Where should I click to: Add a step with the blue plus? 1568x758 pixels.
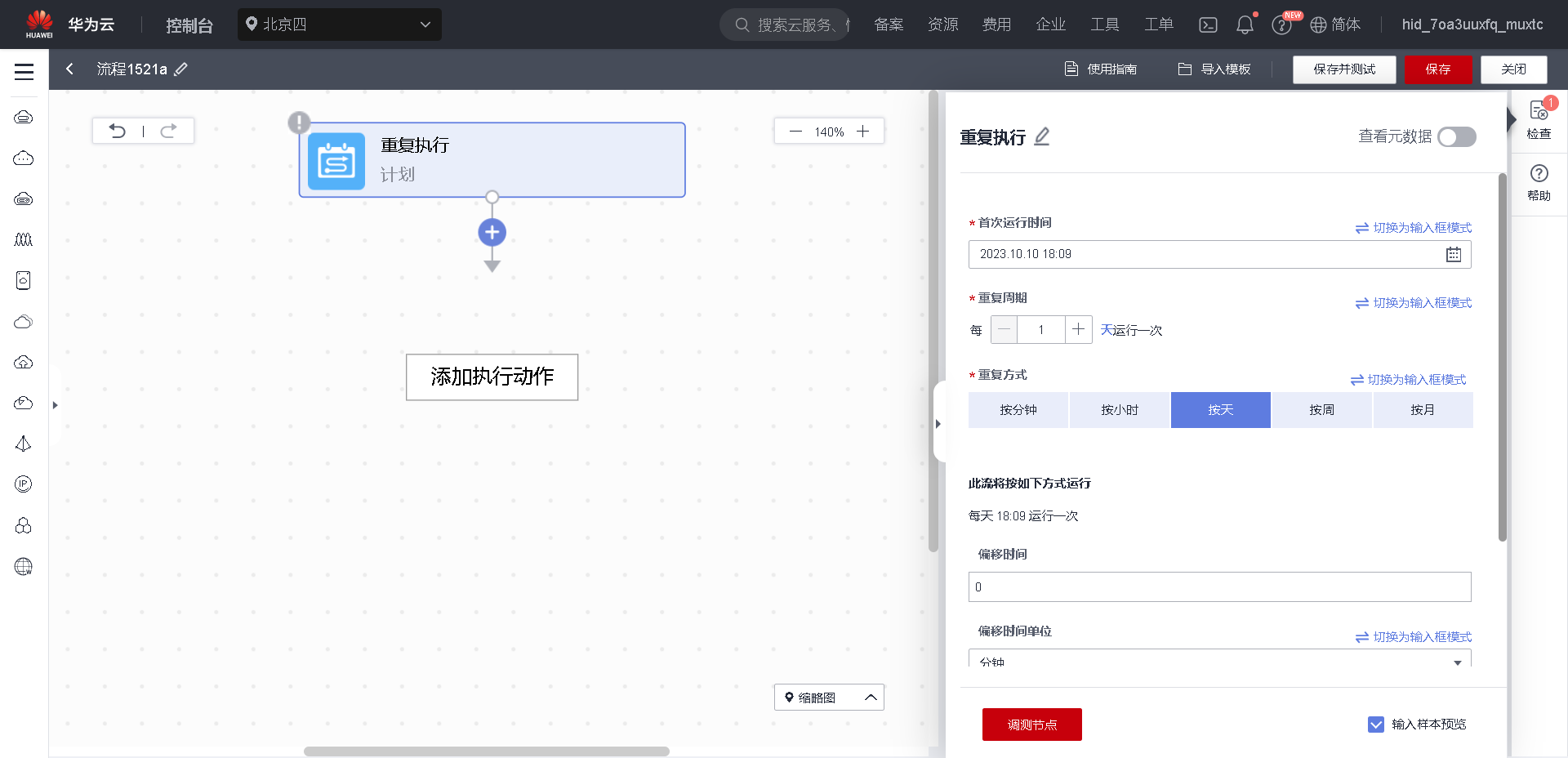click(492, 233)
